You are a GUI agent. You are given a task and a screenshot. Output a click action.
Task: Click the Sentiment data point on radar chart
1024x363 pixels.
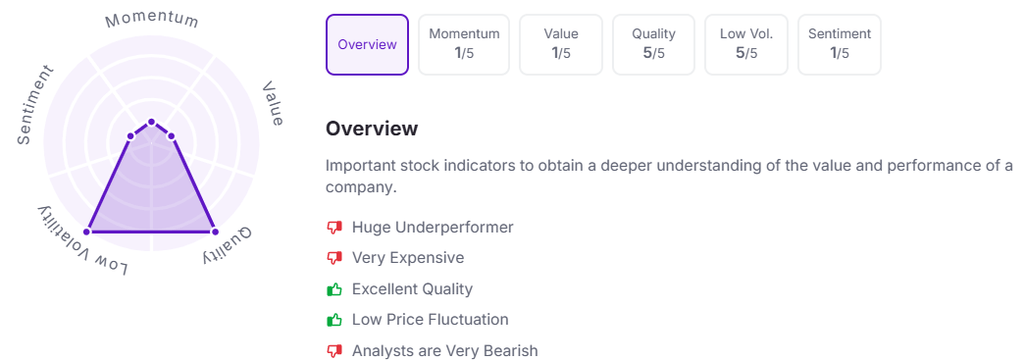point(131,136)
